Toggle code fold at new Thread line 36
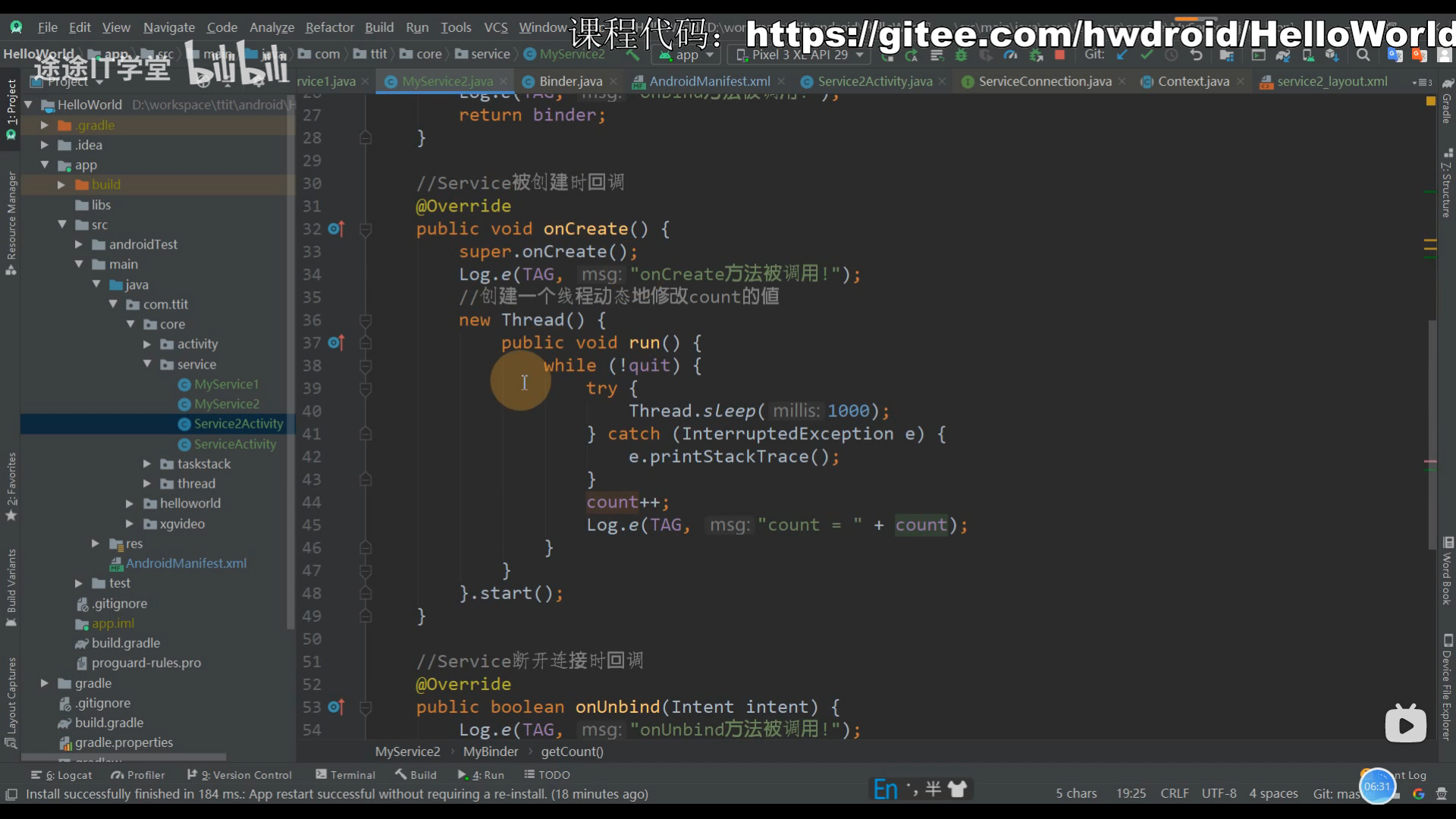This screenshot has width=1456, height=819. point(366,320)
